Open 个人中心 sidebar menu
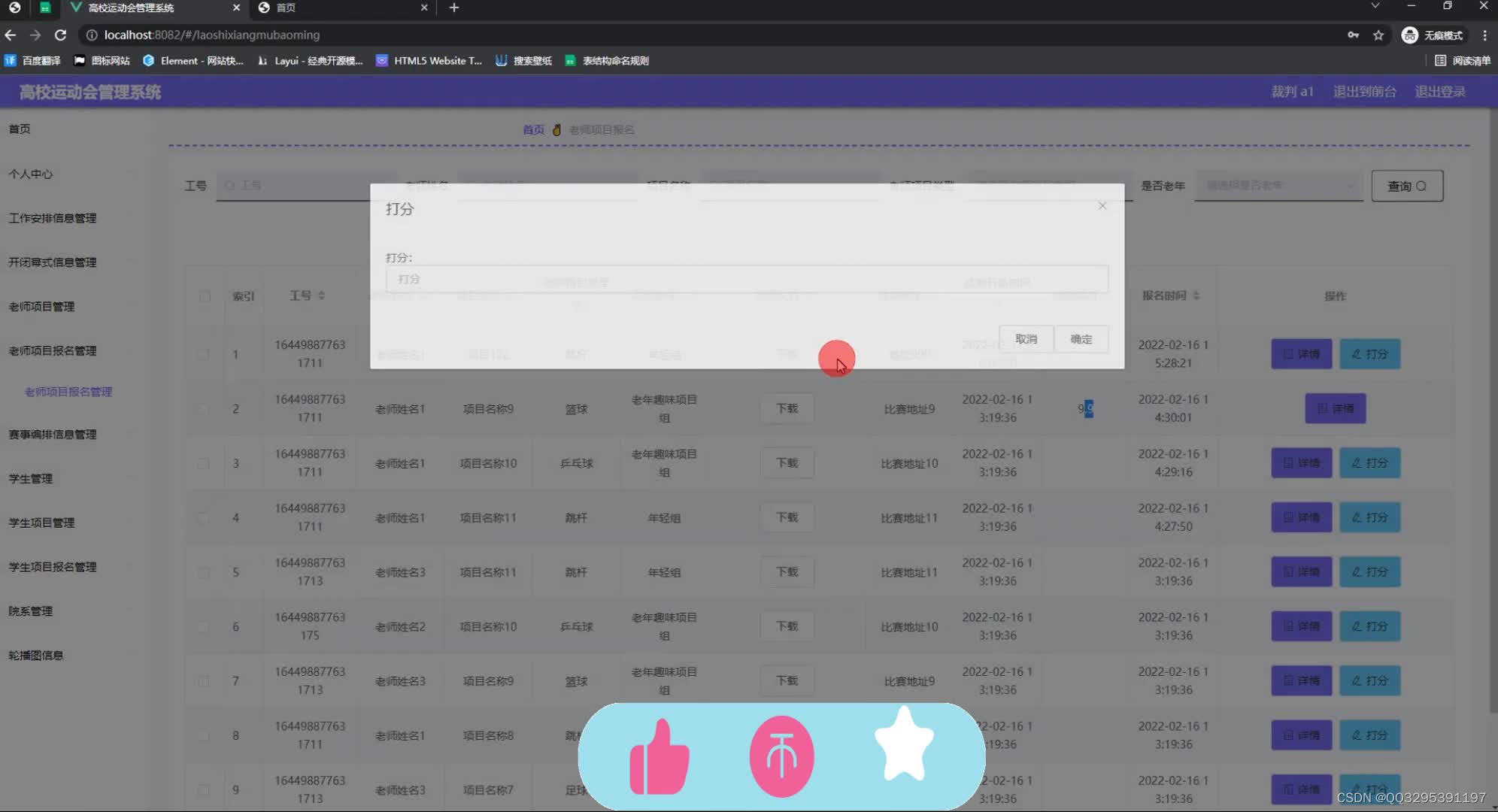This screenshot has width=1498, height=812. click(x=31, y=174)
